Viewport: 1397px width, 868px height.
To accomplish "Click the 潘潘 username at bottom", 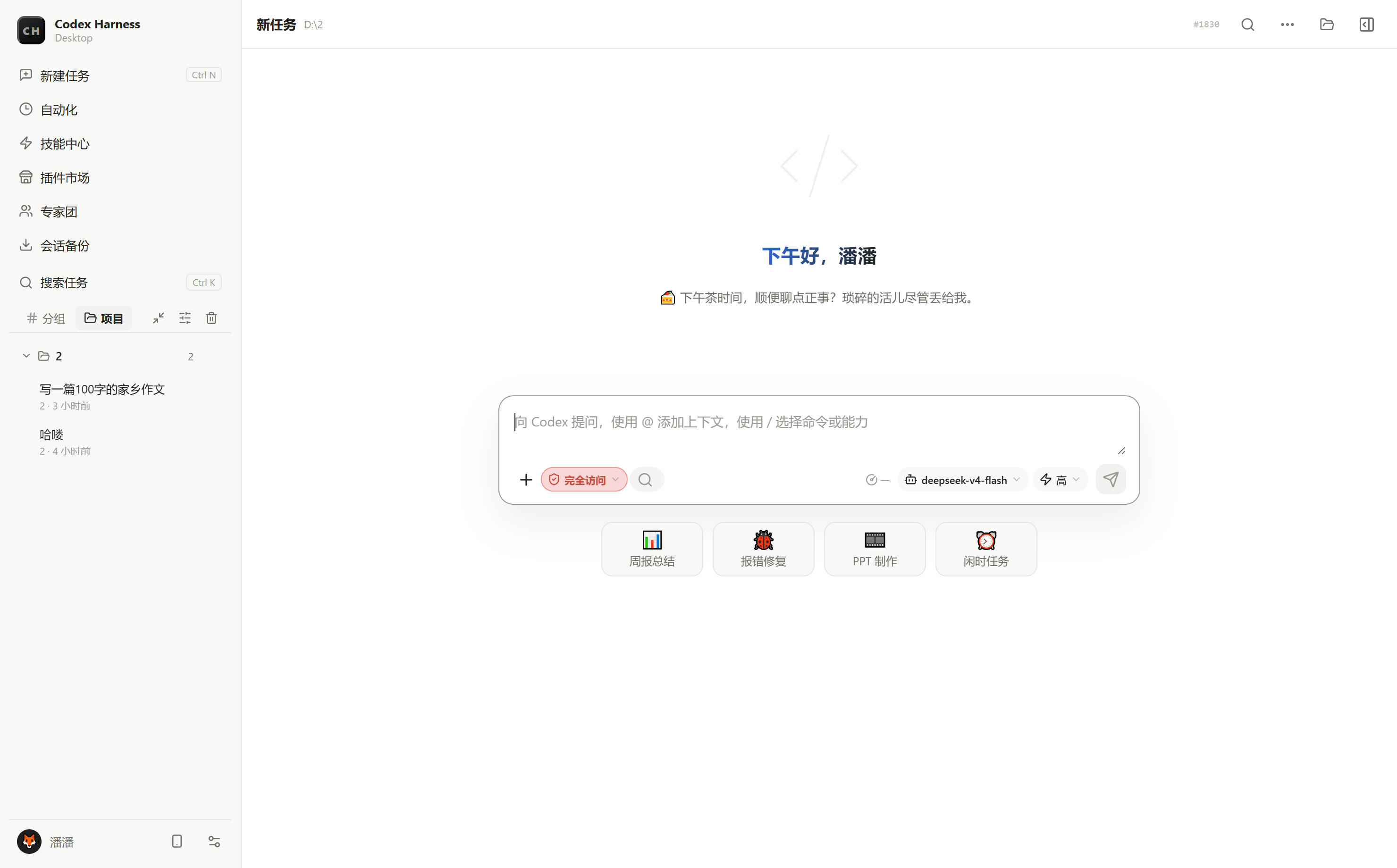I will 61,842.
